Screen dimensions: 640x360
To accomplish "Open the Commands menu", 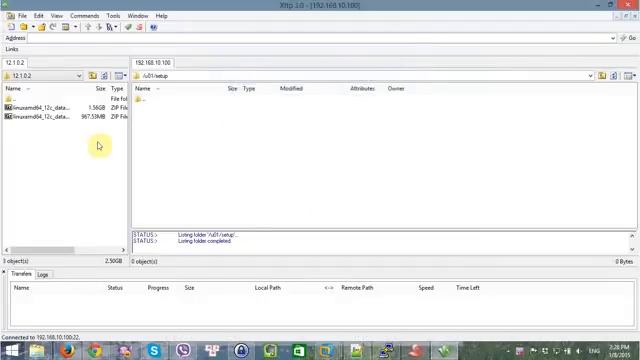I will pos(84,16).
